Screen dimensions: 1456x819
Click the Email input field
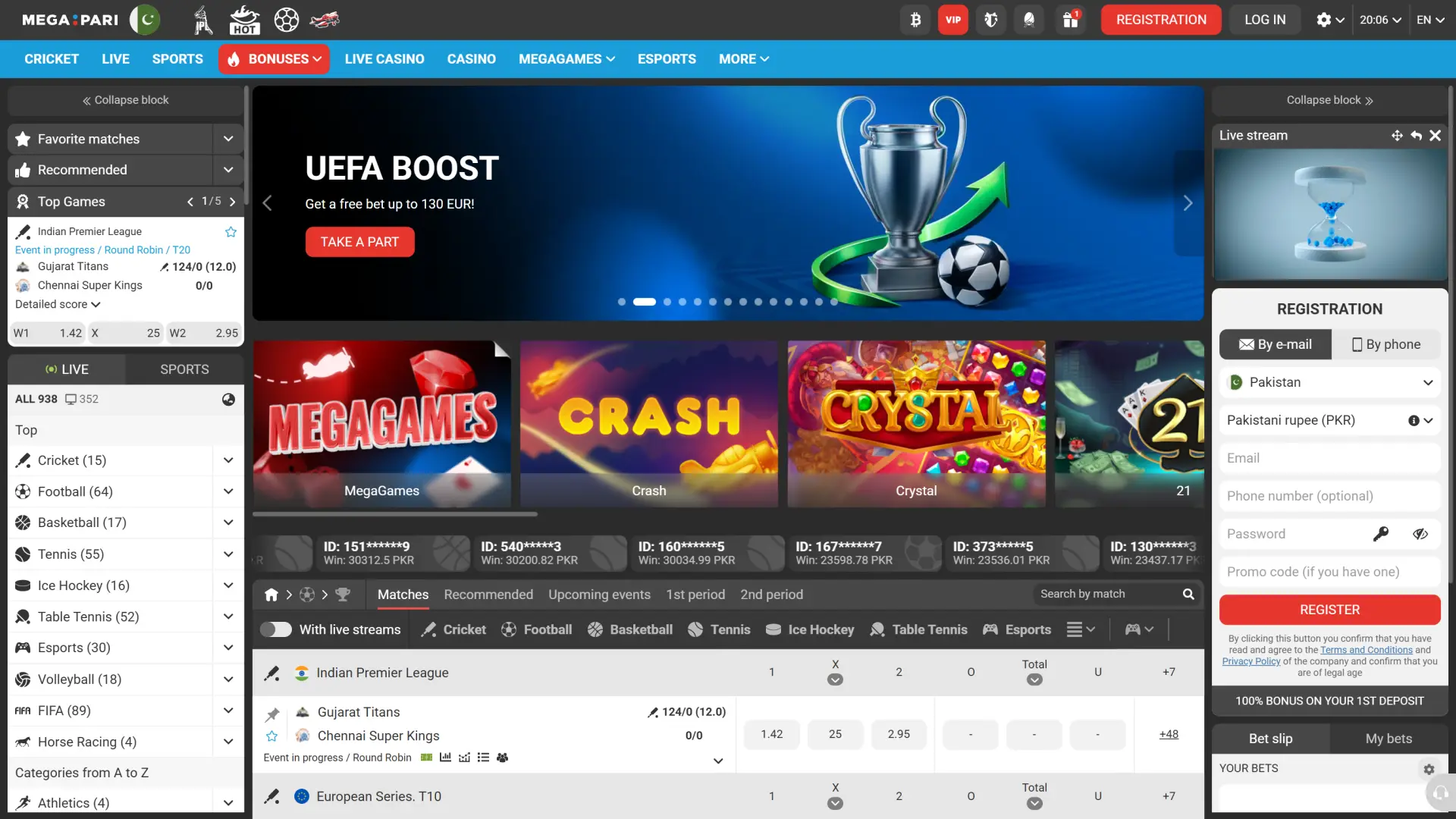(x=1330, y=458)
